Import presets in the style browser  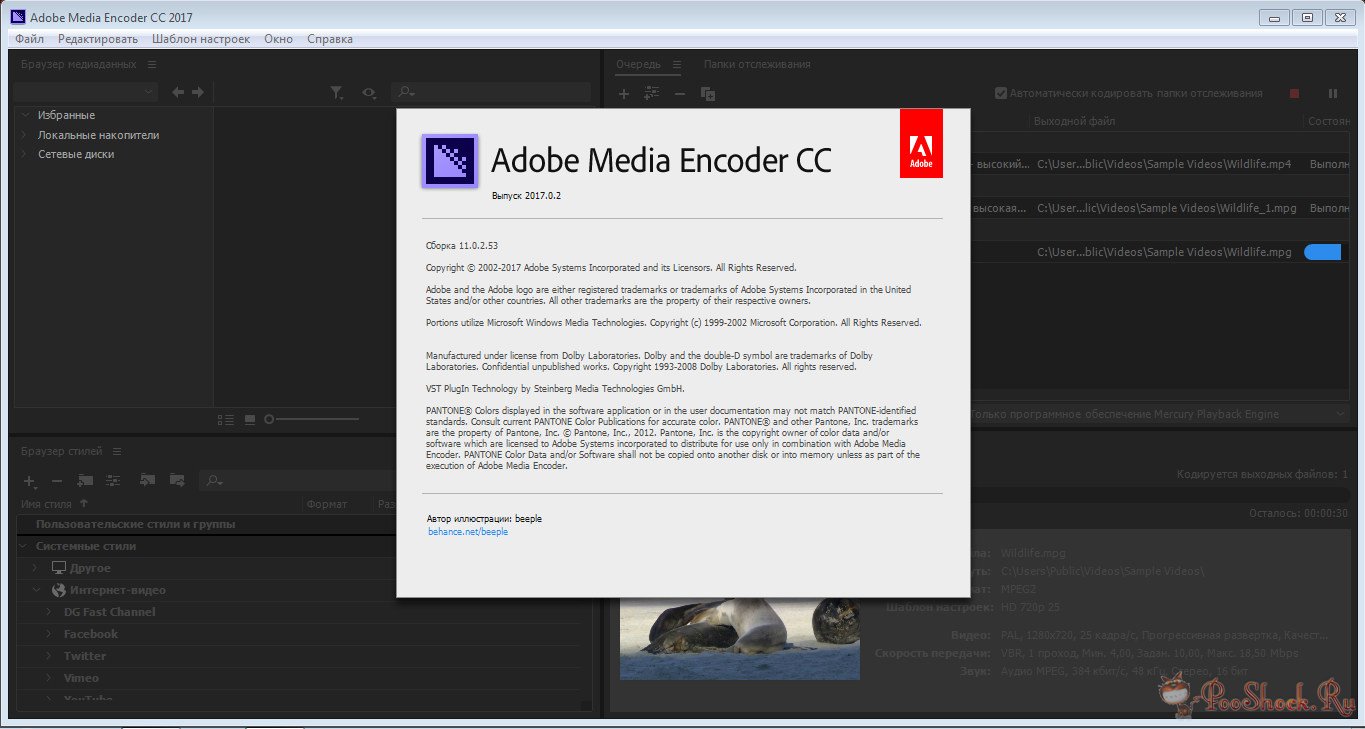(x=148, y=480)
